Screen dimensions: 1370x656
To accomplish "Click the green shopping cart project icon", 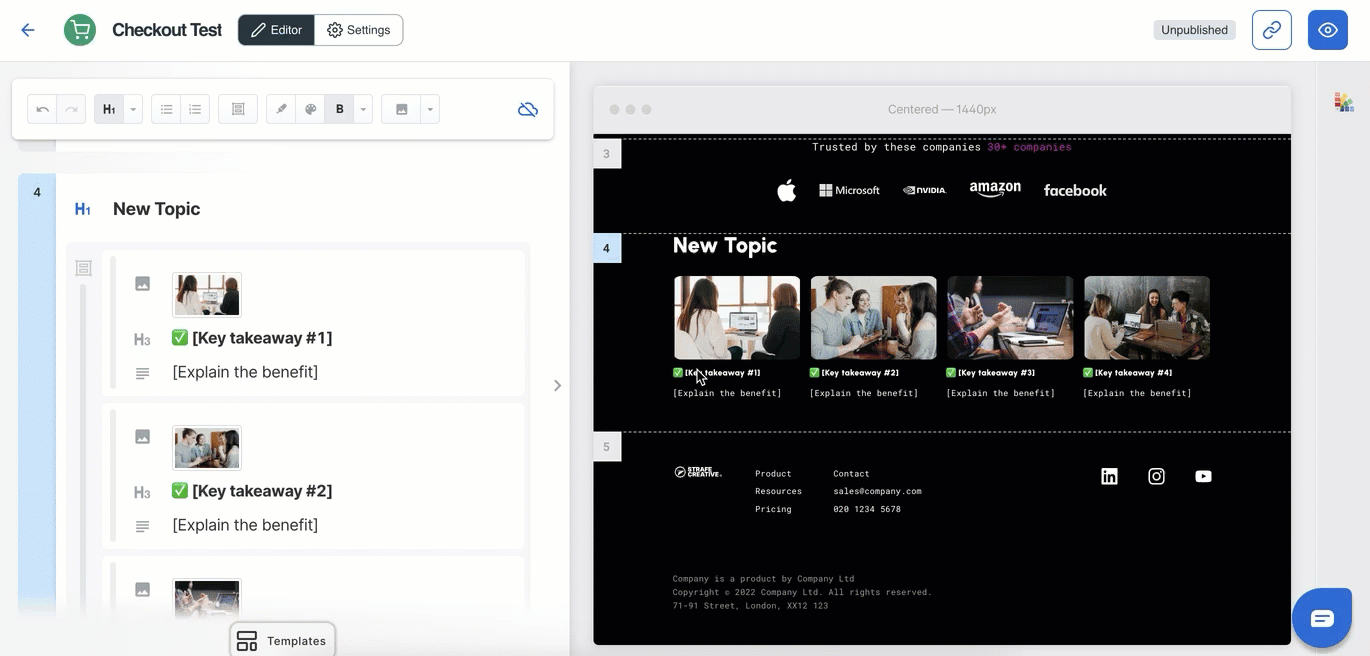I will pyautogui.click(x=80, y=30).
